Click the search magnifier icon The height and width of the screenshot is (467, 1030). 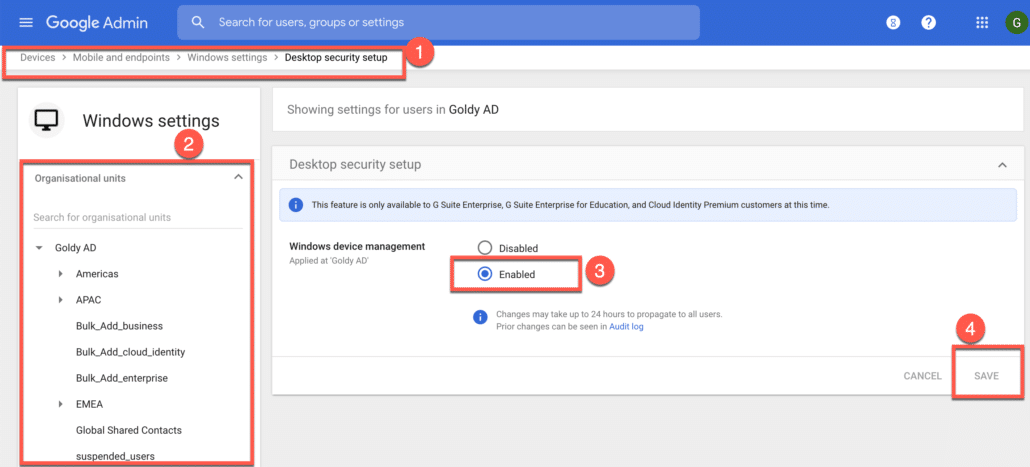click(x=198, y=22)
